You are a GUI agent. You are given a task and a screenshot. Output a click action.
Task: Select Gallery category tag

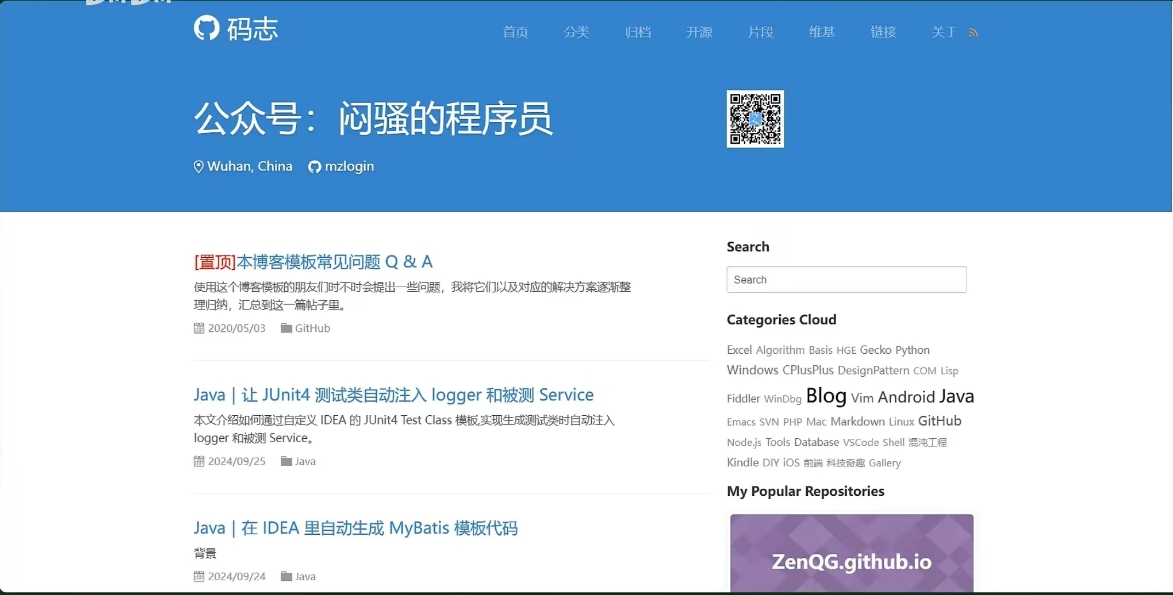point(885,463)
